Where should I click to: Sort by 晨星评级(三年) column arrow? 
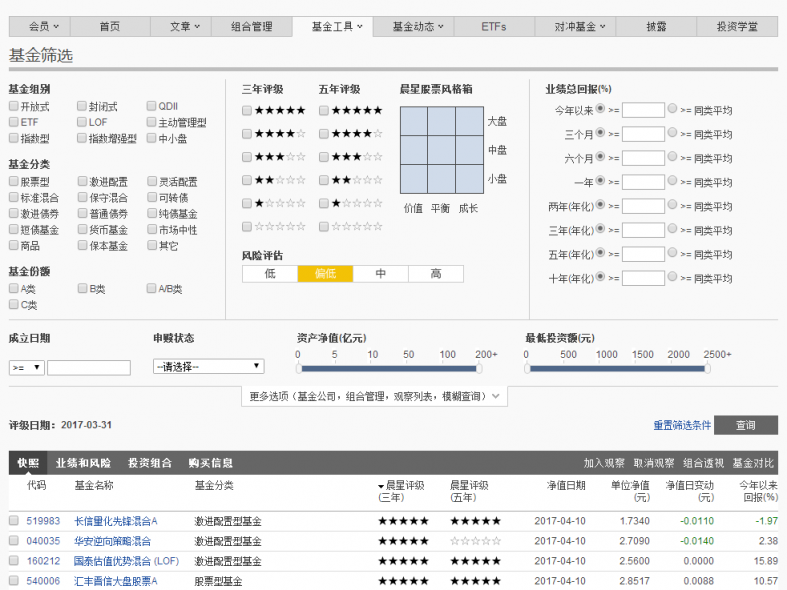click(x=381, y=486)
